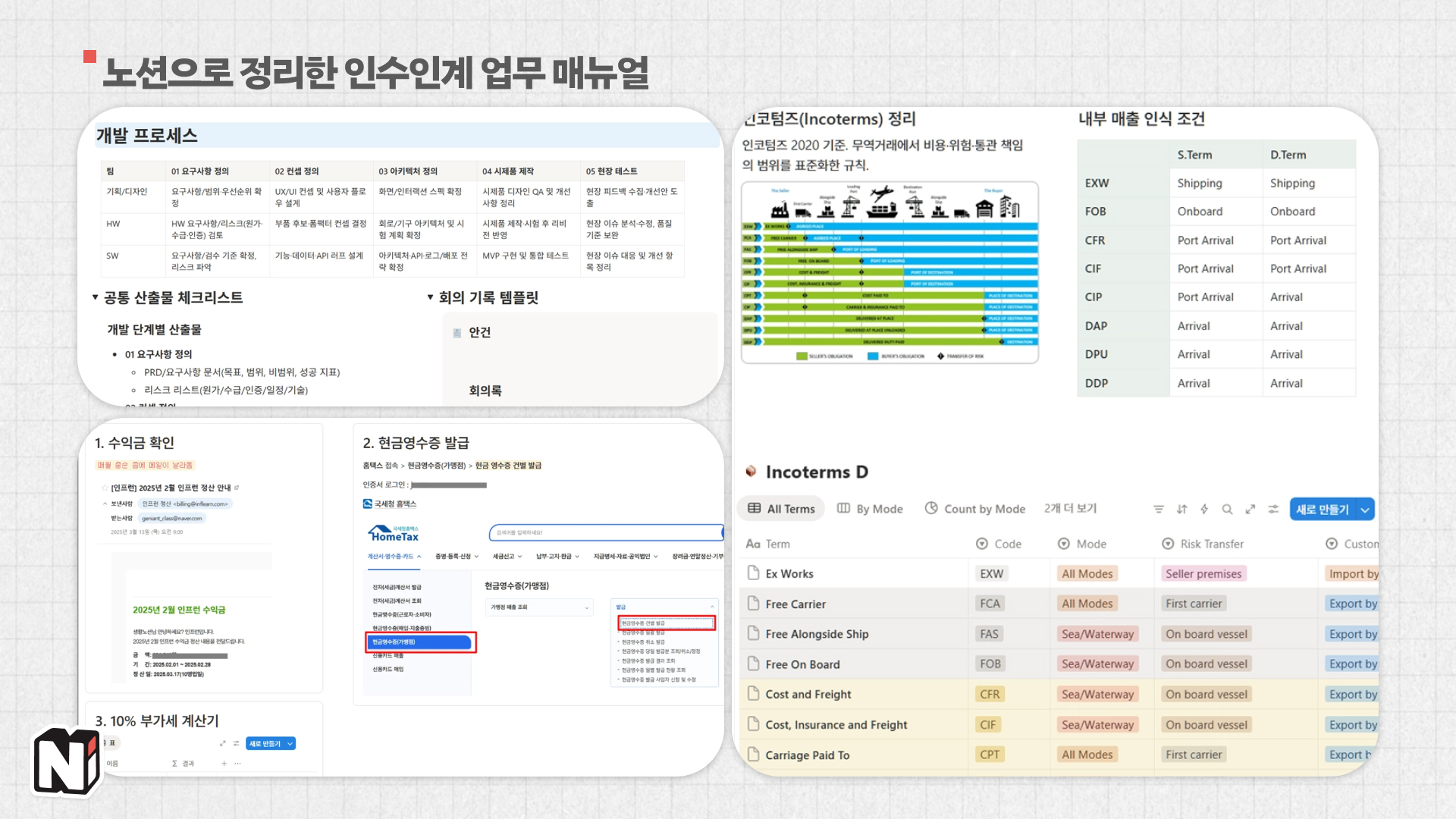1456x819 pixels.
Task: Click the DDP row in revenue table
Action: (1216, 383)
